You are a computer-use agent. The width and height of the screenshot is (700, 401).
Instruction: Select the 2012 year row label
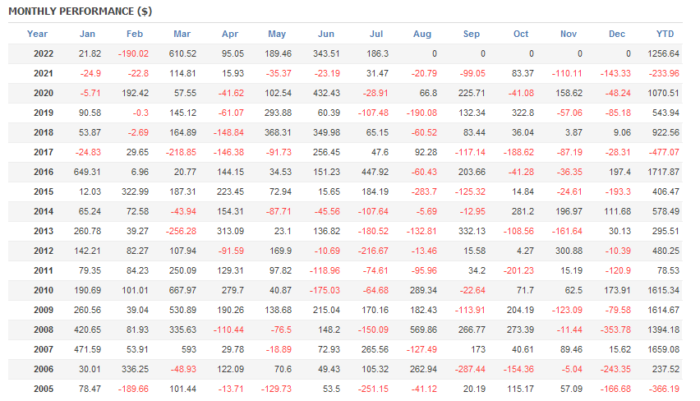point(43,251)
